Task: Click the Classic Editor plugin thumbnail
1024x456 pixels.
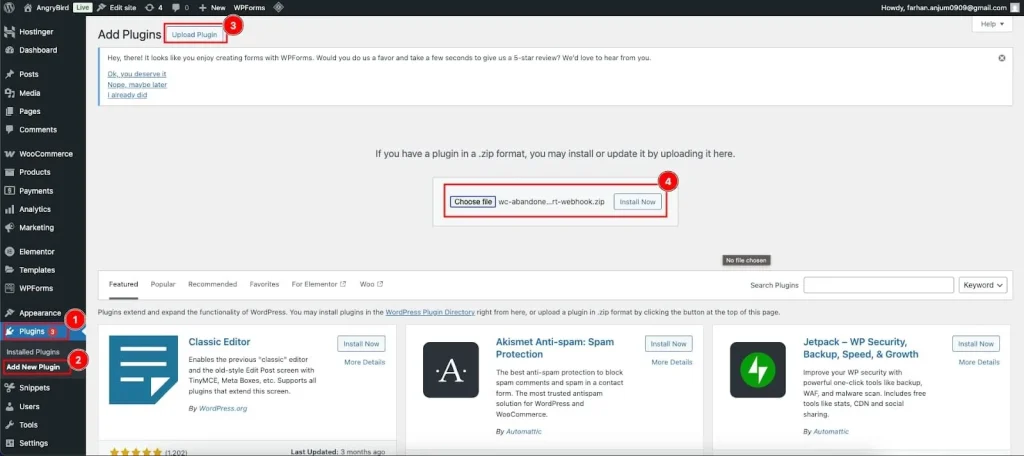Action: click(x=143, y=370)
